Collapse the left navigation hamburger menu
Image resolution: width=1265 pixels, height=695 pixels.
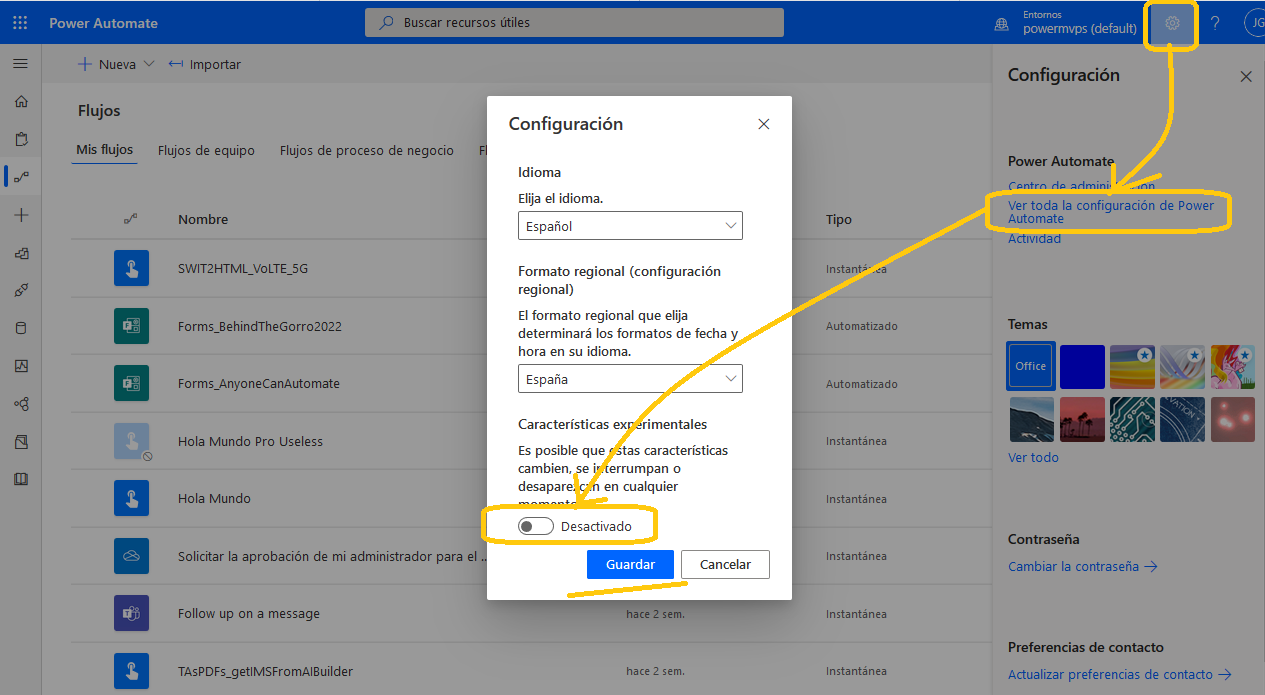(20, 64)
